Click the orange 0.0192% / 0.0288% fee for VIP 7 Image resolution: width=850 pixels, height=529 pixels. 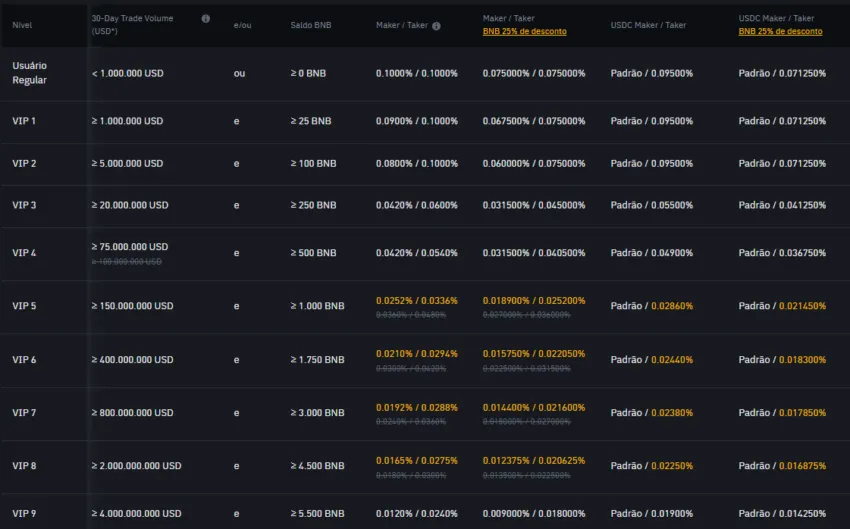(417, 407)
